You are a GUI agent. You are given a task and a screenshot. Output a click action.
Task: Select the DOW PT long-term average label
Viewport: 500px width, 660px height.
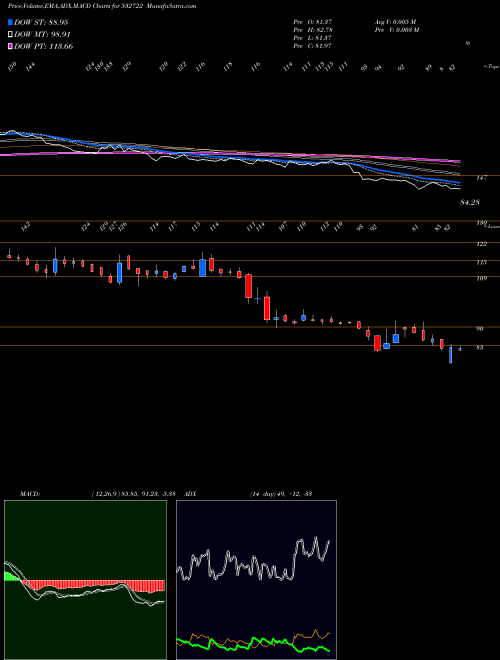(x=44, y=46)
